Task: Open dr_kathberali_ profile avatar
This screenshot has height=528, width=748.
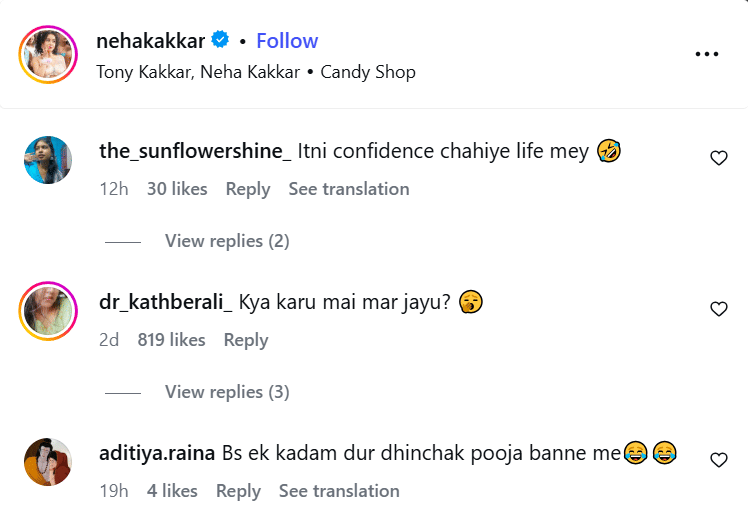Action: pos(48,311)
